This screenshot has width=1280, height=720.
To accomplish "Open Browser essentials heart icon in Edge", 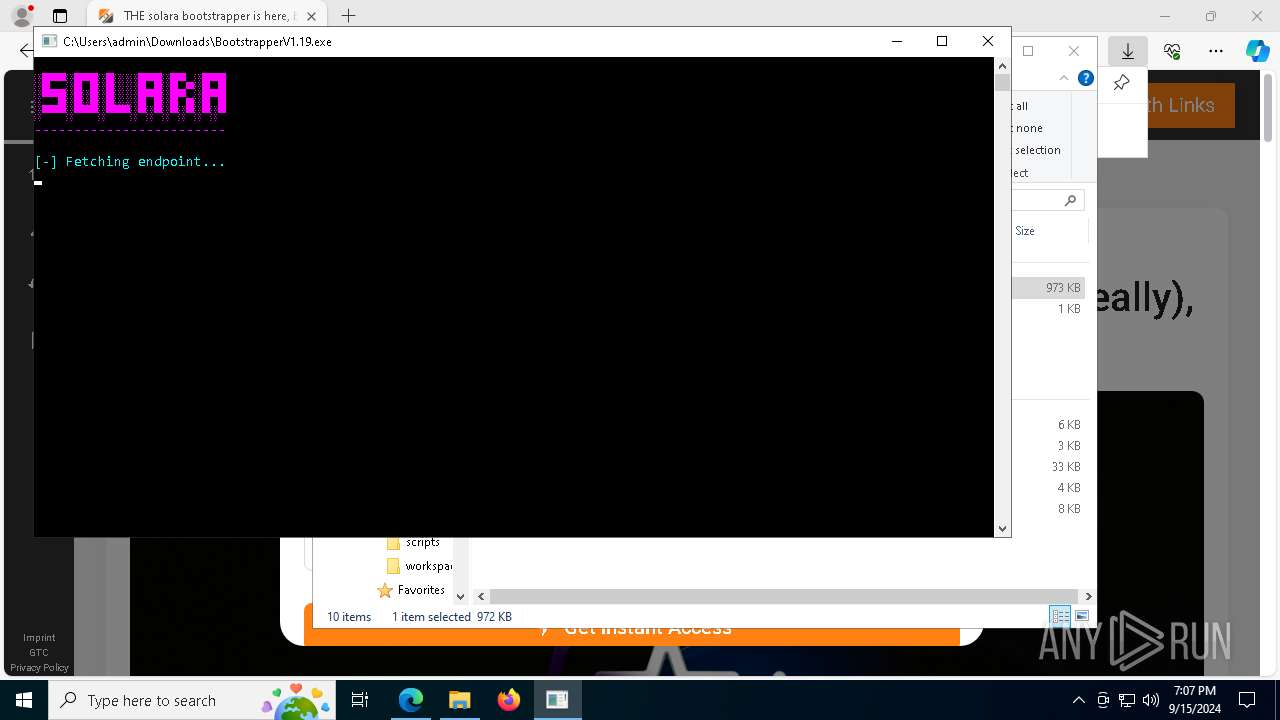I will pyautogui.click(x=1172, y=51).
